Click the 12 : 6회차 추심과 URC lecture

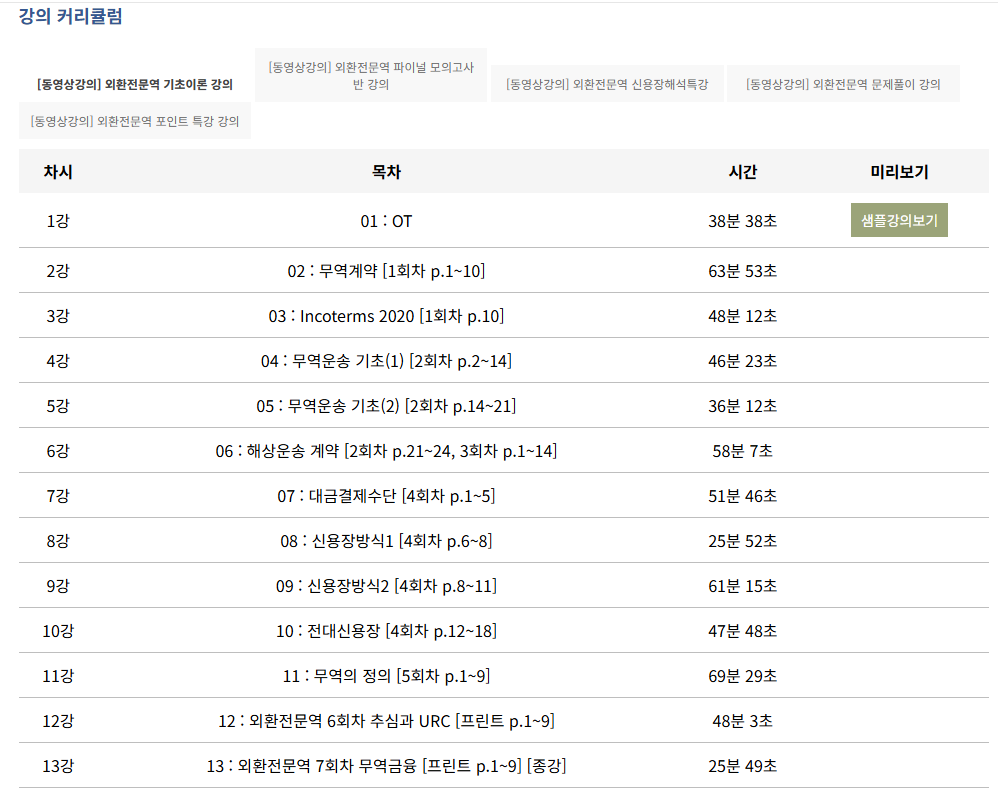pyautogui.click(x=386, y=721)
